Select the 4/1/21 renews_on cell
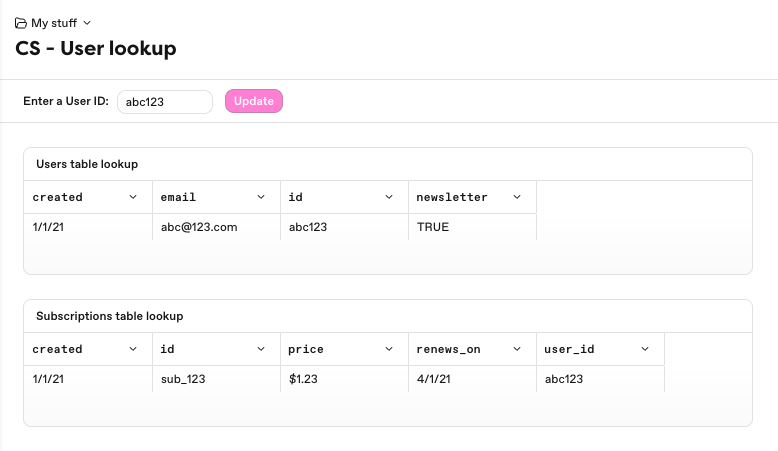The height and width of the screenshot is (451, 778). (x=472, y=379)
